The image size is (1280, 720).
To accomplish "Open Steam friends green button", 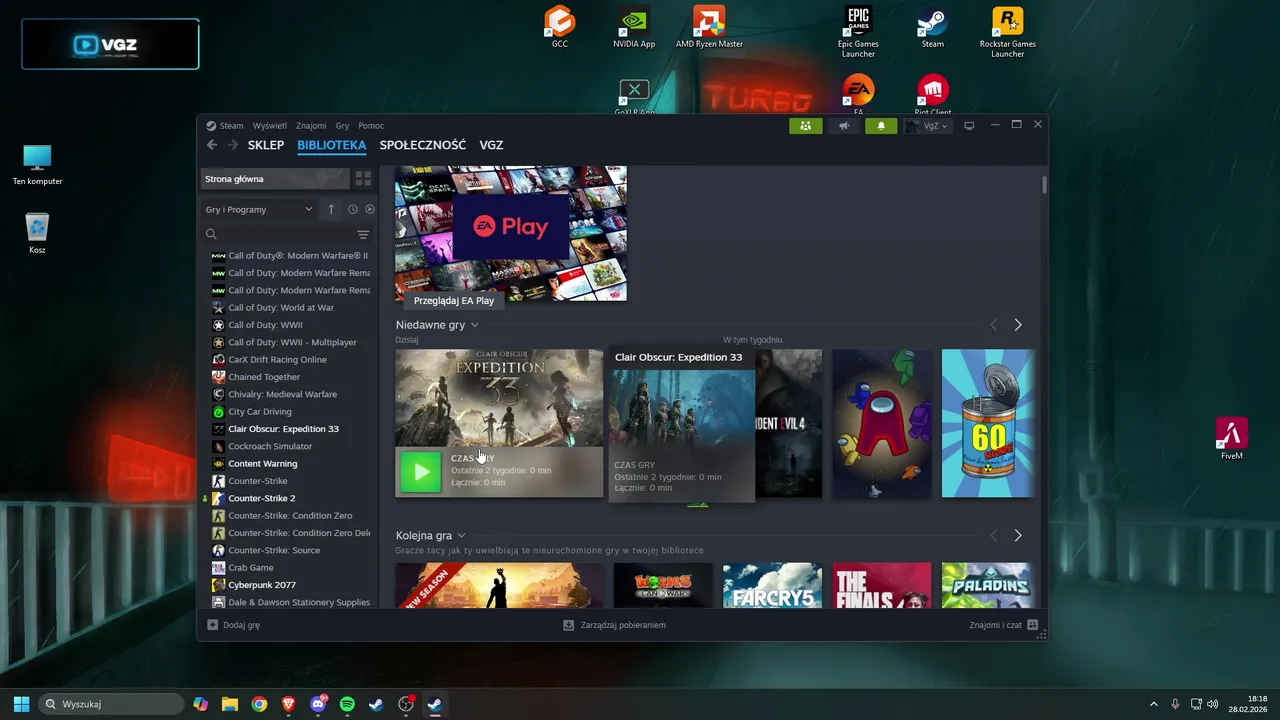I will click(x=805, y=126).
